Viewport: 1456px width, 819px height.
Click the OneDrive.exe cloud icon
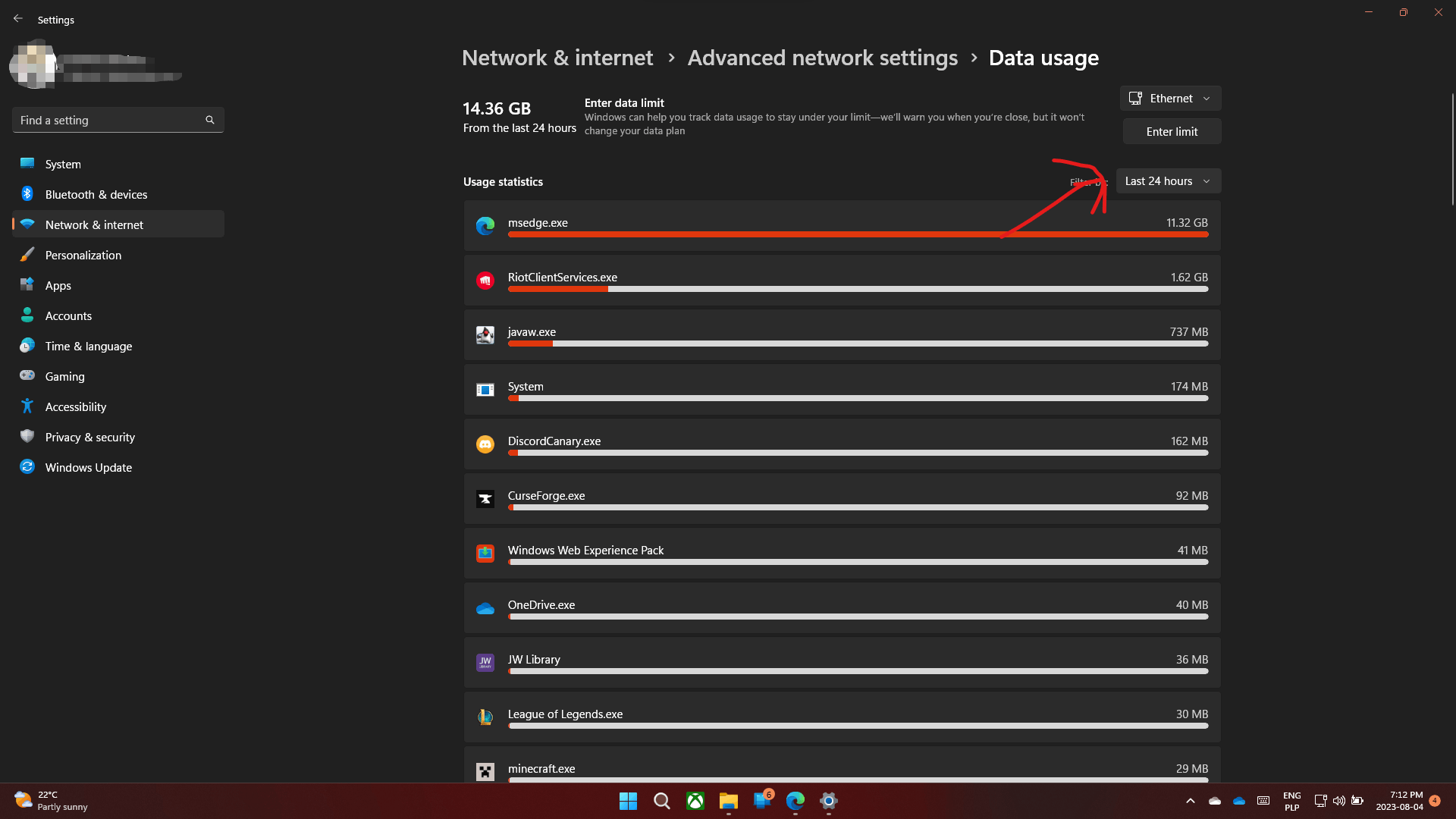[x=485, y=608]
